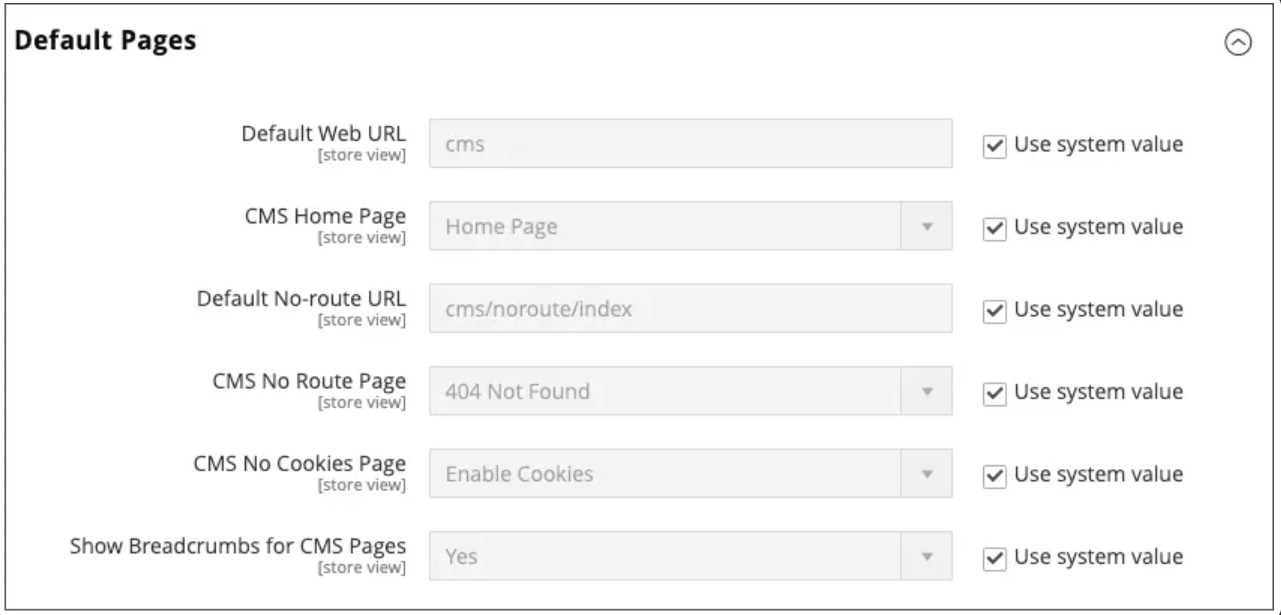Click the Show Breadcrumbs dropdown arrow
Screen dimensions: 1281x615
click(x=927, y=556)
